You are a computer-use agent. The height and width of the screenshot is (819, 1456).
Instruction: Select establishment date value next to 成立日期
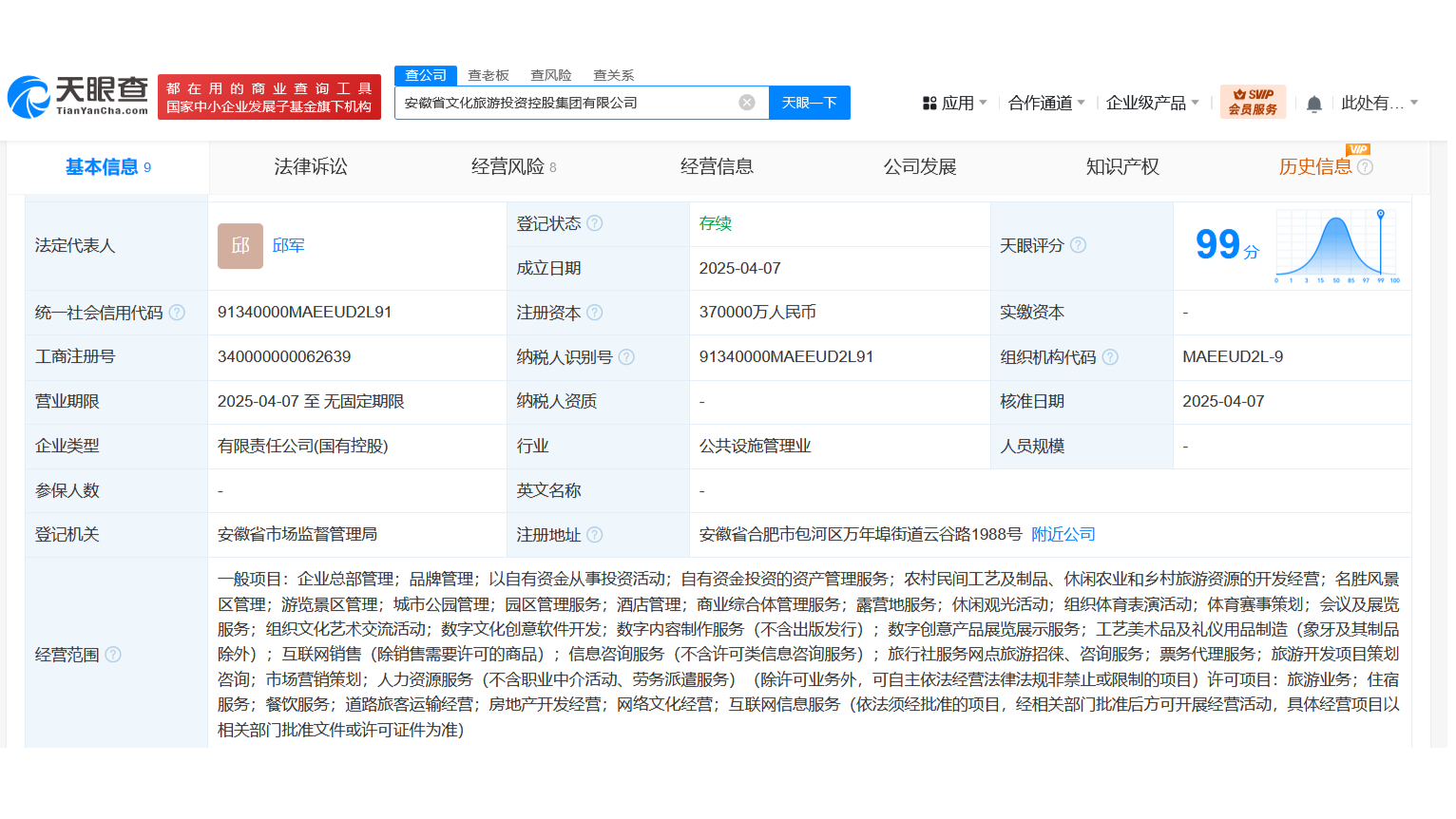click(739, 269)
